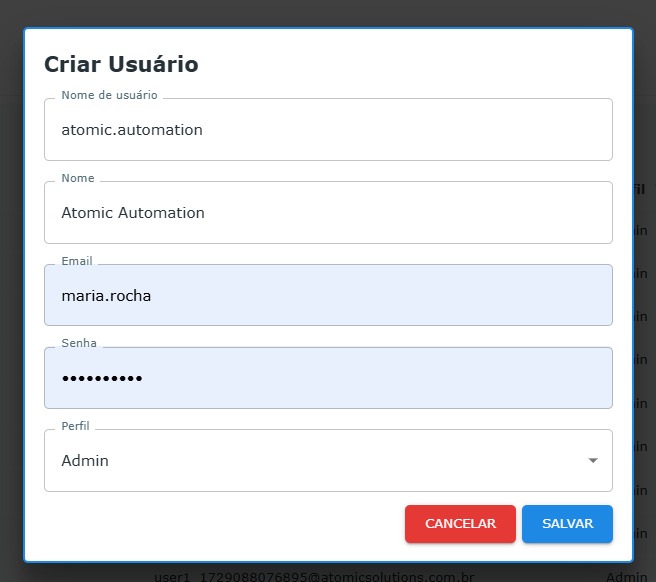Click the user1 email row behind dialog

click(x=314, y=577)
